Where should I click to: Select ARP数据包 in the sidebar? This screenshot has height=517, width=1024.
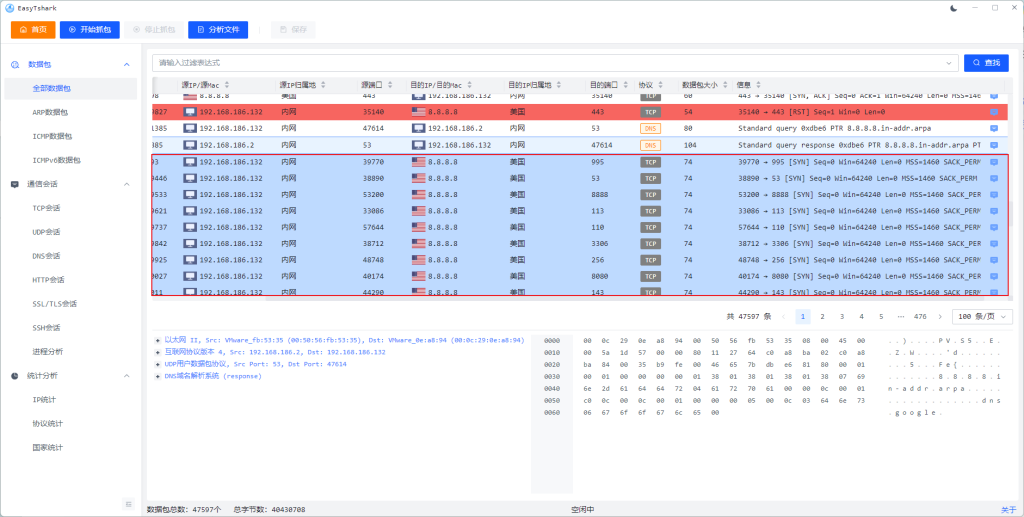coord(52,112)
